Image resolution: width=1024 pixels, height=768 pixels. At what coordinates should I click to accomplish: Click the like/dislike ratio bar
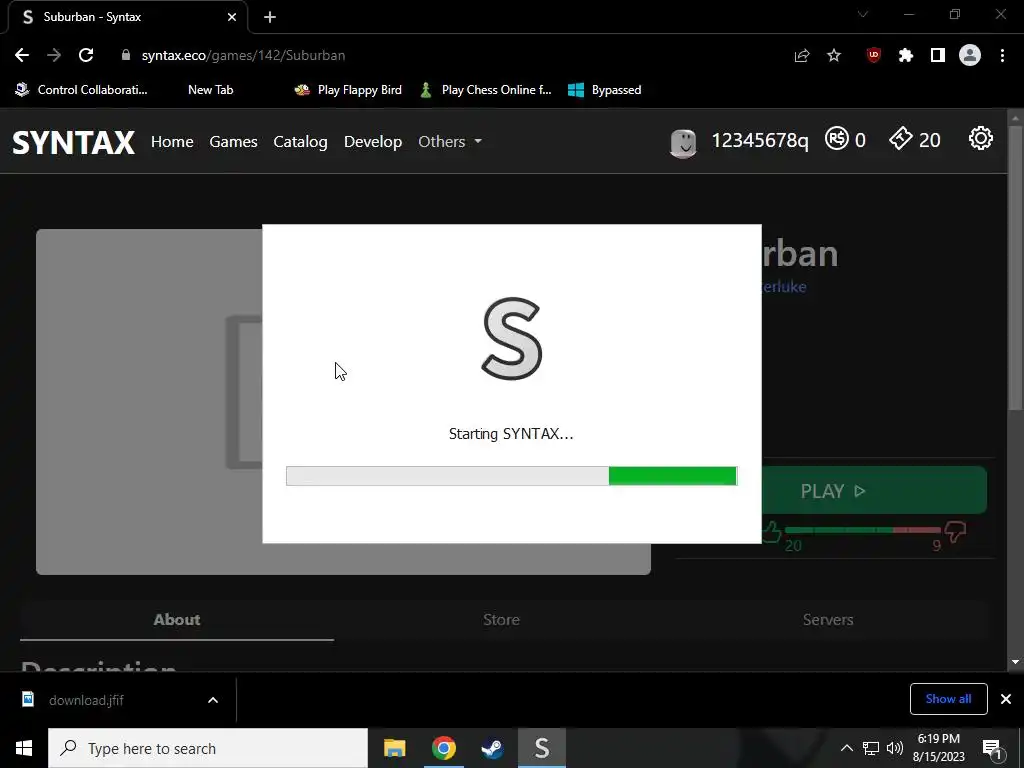click(862, 530)
